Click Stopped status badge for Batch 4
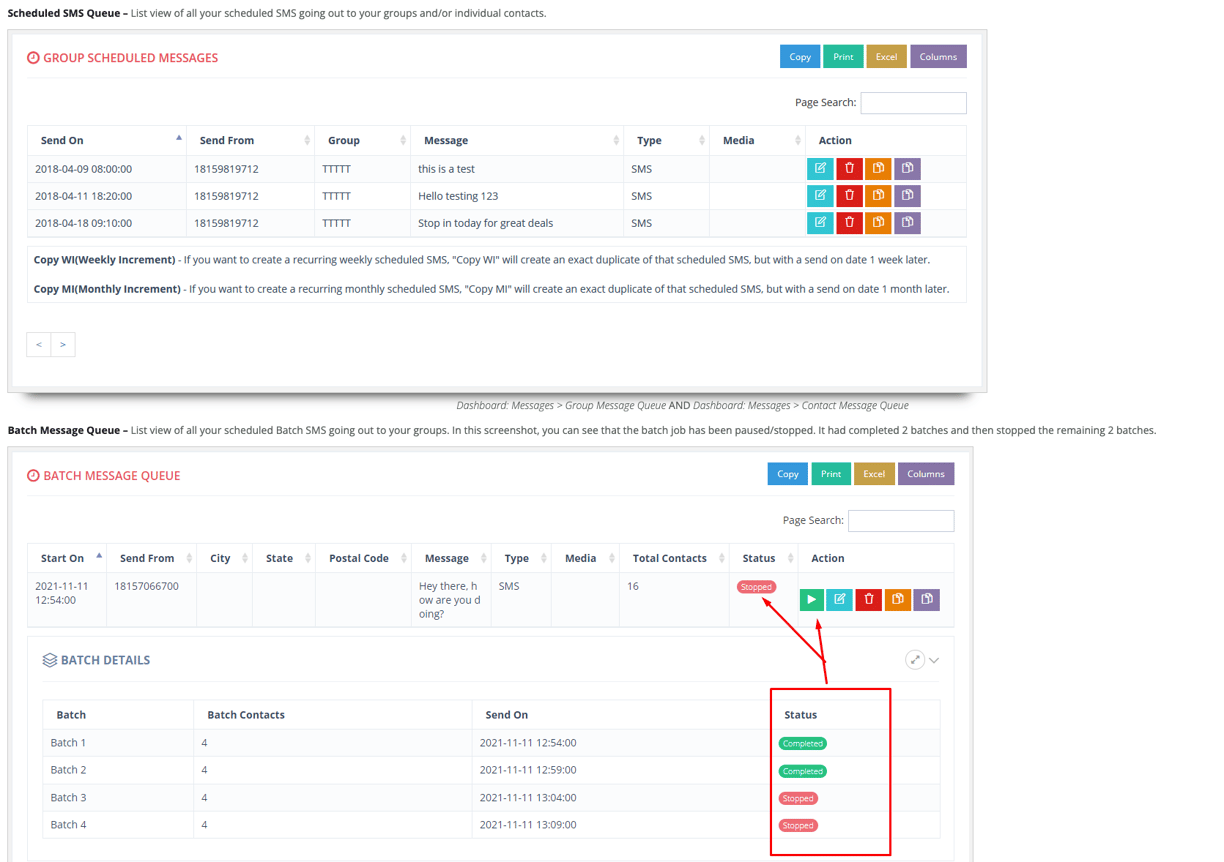Viewport: 1224px width, 862px height. click(x=798, y=825)
